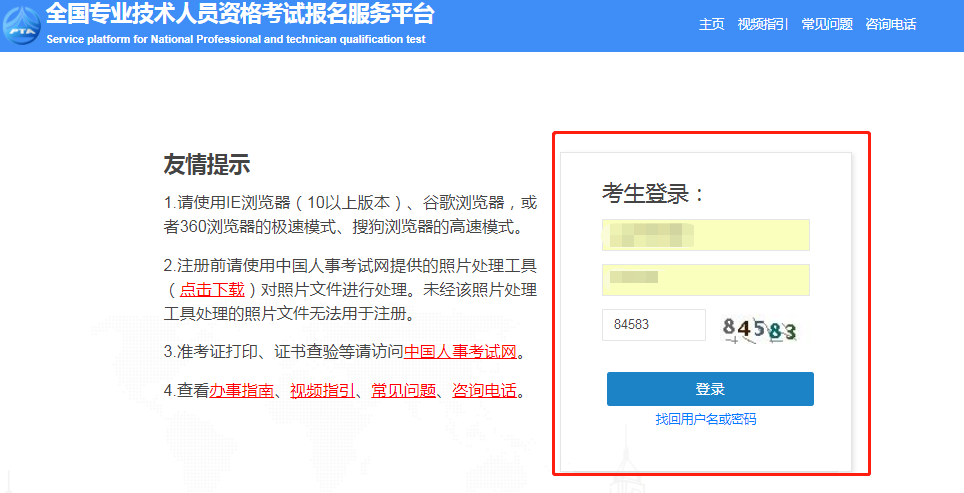The width and height of the screenshot is (964, 493).
Task: Open 主页 in the top navigation
Action: coord(711,24)
